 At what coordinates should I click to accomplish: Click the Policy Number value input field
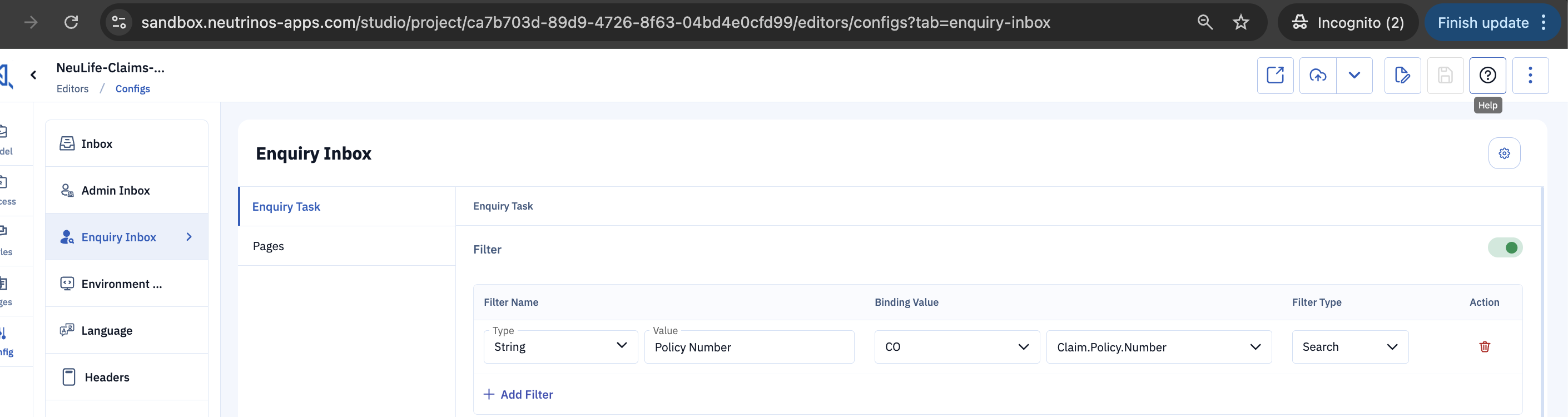pyautogui.click(x=750, y=347)
